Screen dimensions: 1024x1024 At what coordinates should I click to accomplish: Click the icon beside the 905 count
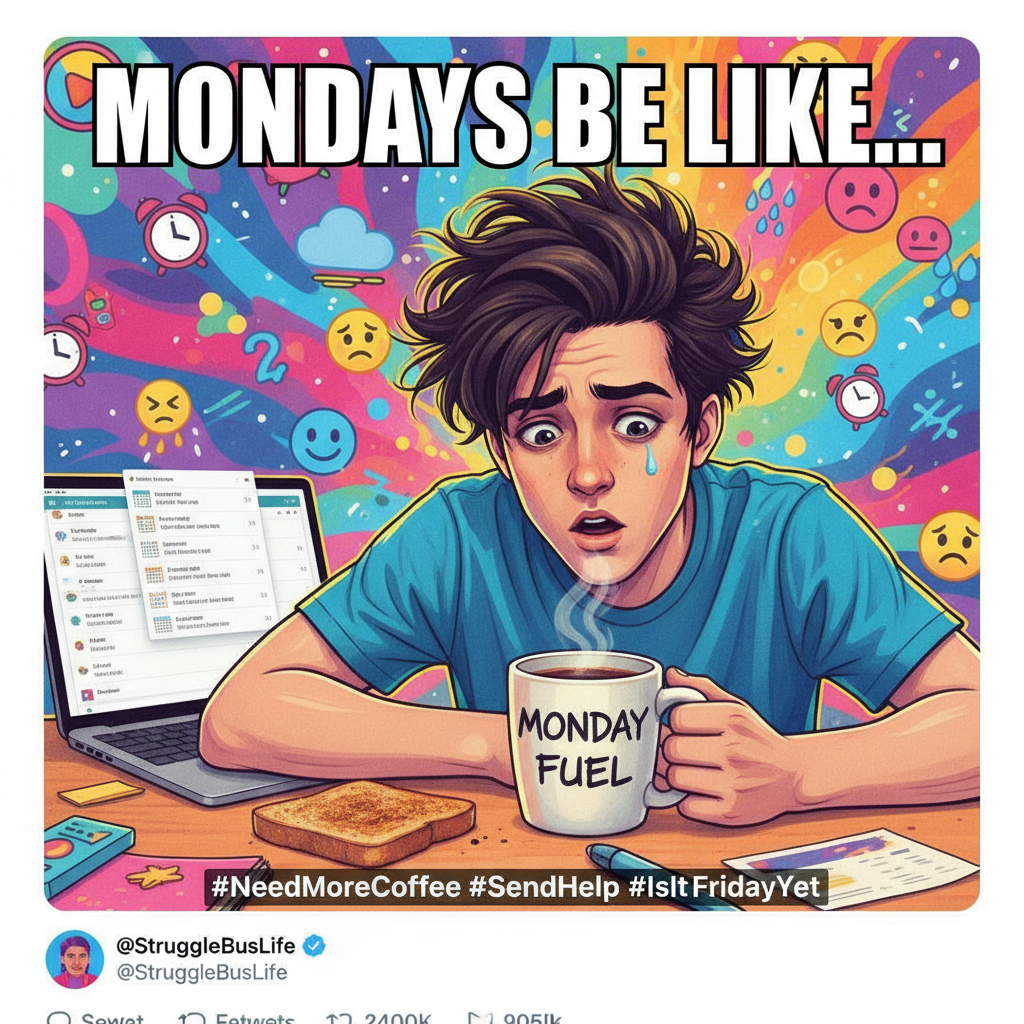pyautogui.click(x=480, y=1018)
